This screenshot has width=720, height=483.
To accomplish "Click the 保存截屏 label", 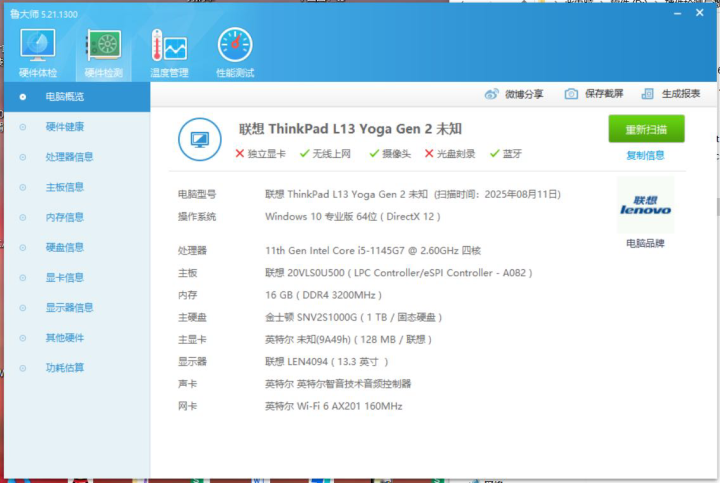I will [604, 94].
